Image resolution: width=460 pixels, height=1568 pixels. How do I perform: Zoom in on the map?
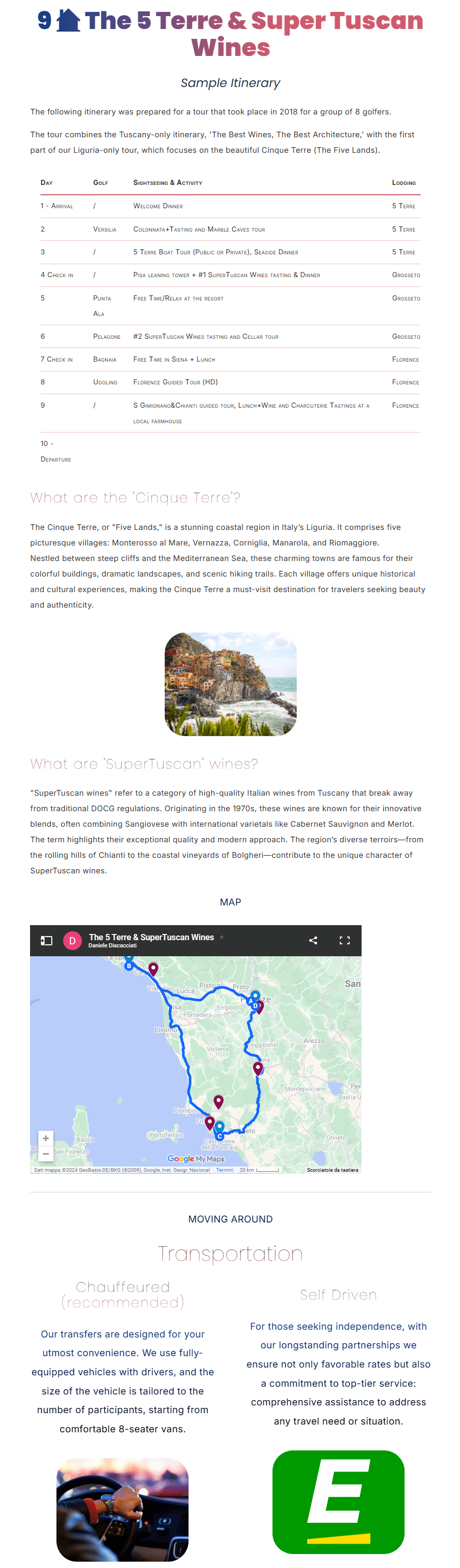click(46, 1138)
